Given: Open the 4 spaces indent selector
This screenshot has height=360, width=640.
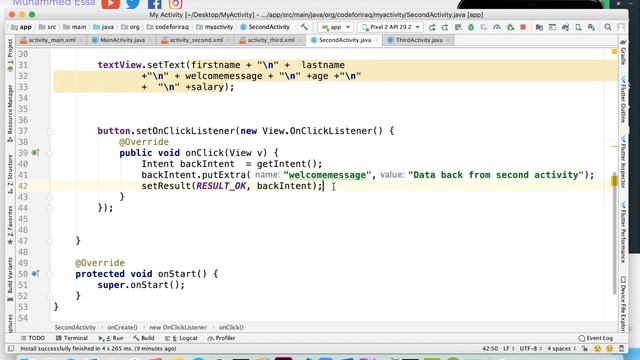Looking at the screenshot, I should tap(561, 349).
